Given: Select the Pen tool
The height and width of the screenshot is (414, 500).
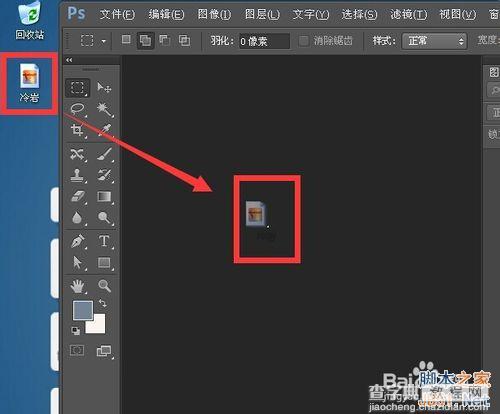Looking at the screenshot, I should click(77, 241).
